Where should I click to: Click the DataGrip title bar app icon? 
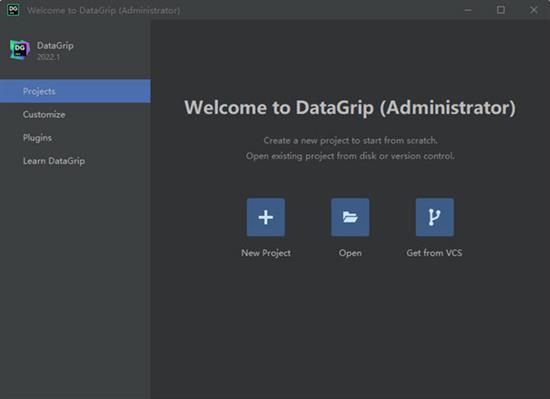click(x=13, y=10)
